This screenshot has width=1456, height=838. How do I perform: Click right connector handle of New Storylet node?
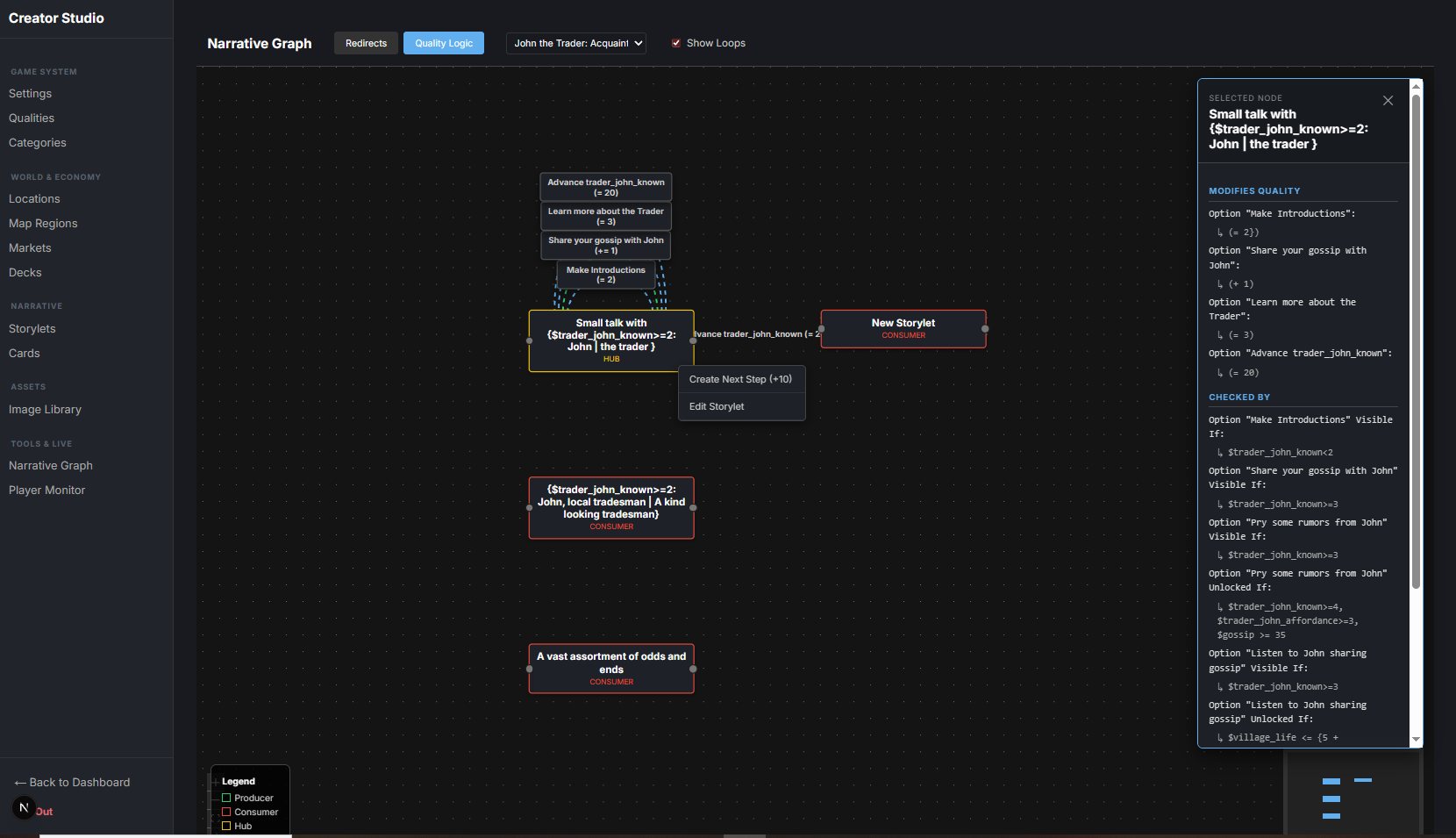[985, 329]
